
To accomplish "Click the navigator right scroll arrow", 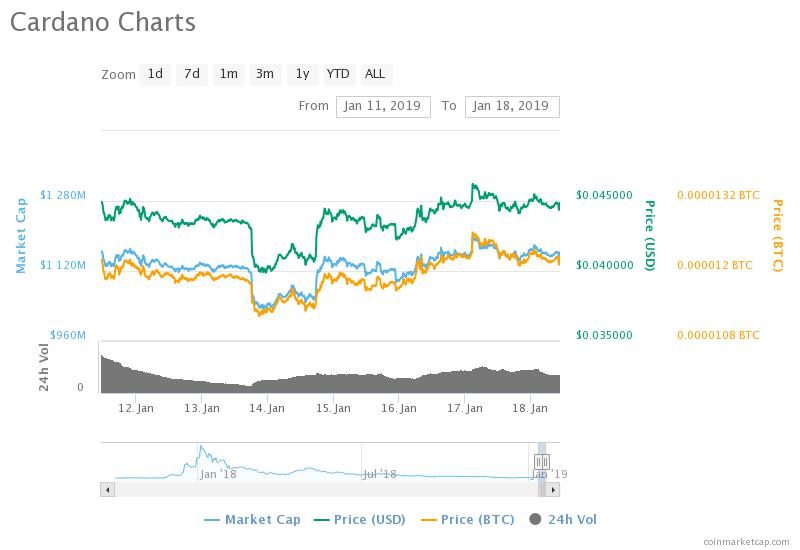I will [x=553, y=490].
